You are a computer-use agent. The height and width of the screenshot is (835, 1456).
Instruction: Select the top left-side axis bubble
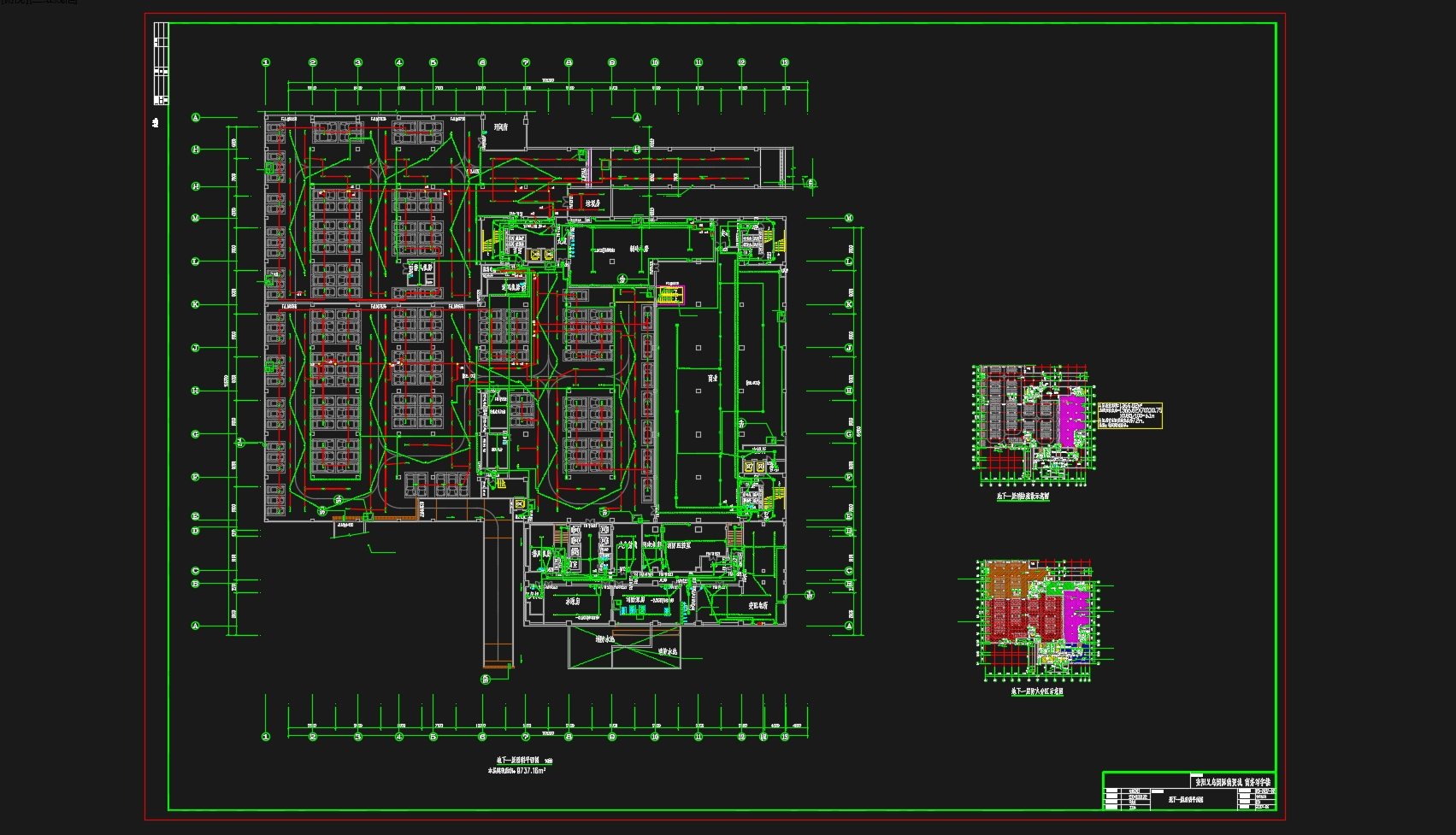[196, 118]
